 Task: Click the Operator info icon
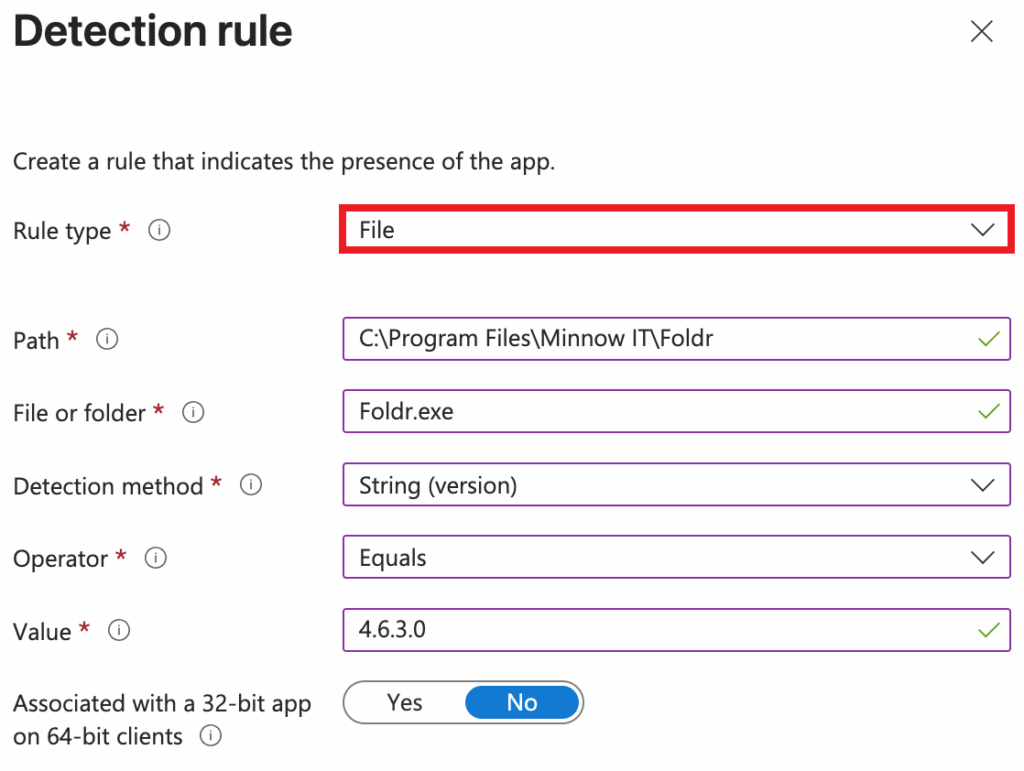[156, 558]
